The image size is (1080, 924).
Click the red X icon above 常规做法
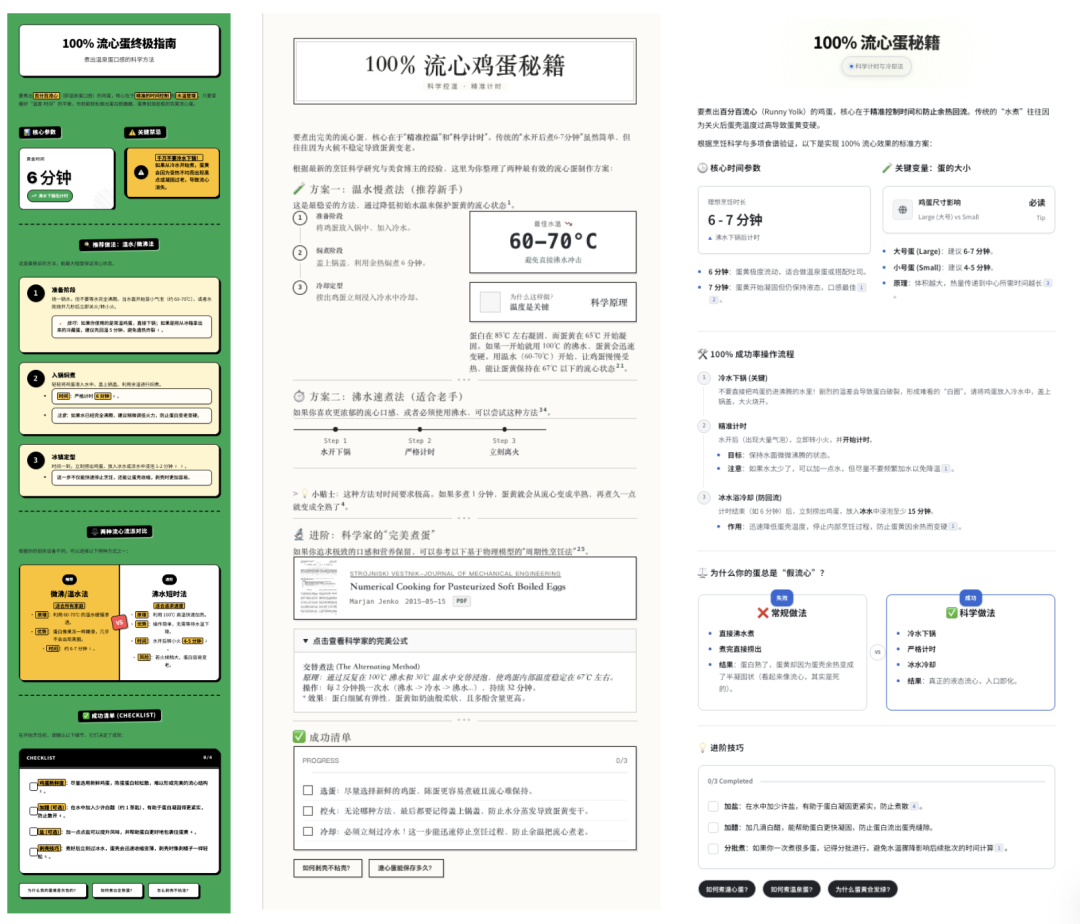(763, 613)
